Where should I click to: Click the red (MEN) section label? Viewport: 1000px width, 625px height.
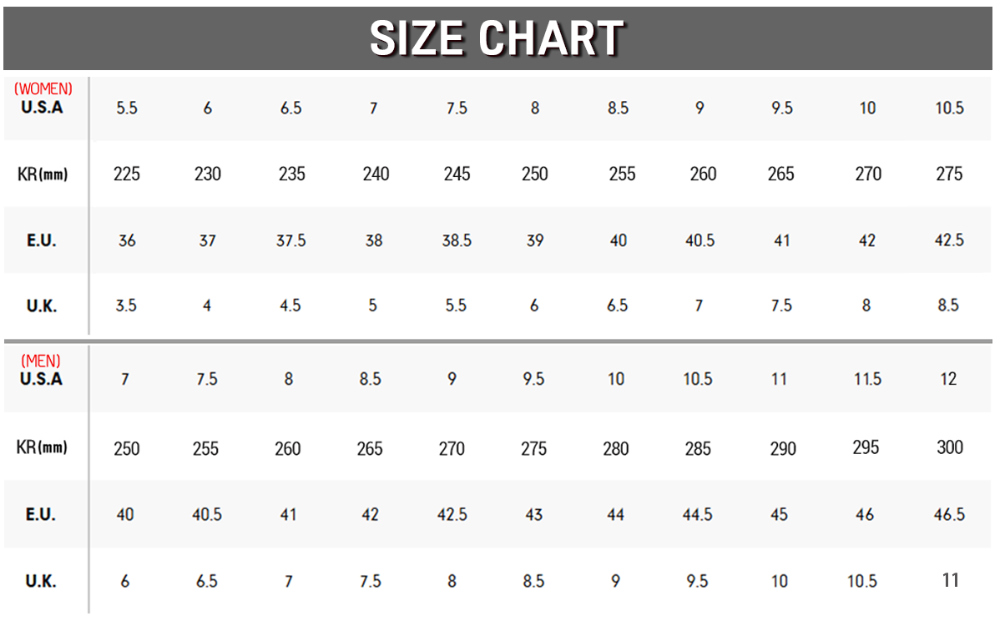pyautogui.click(x=41, y=361)
